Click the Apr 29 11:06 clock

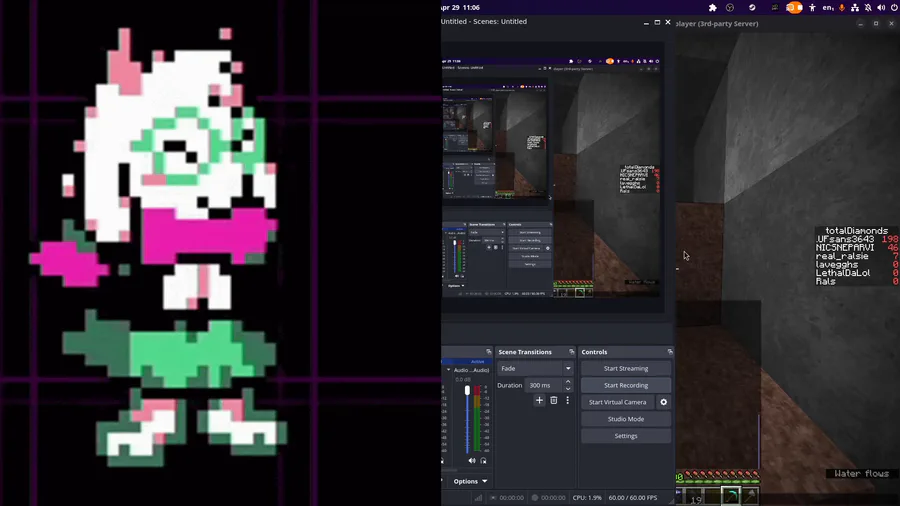tap(461, 7)
